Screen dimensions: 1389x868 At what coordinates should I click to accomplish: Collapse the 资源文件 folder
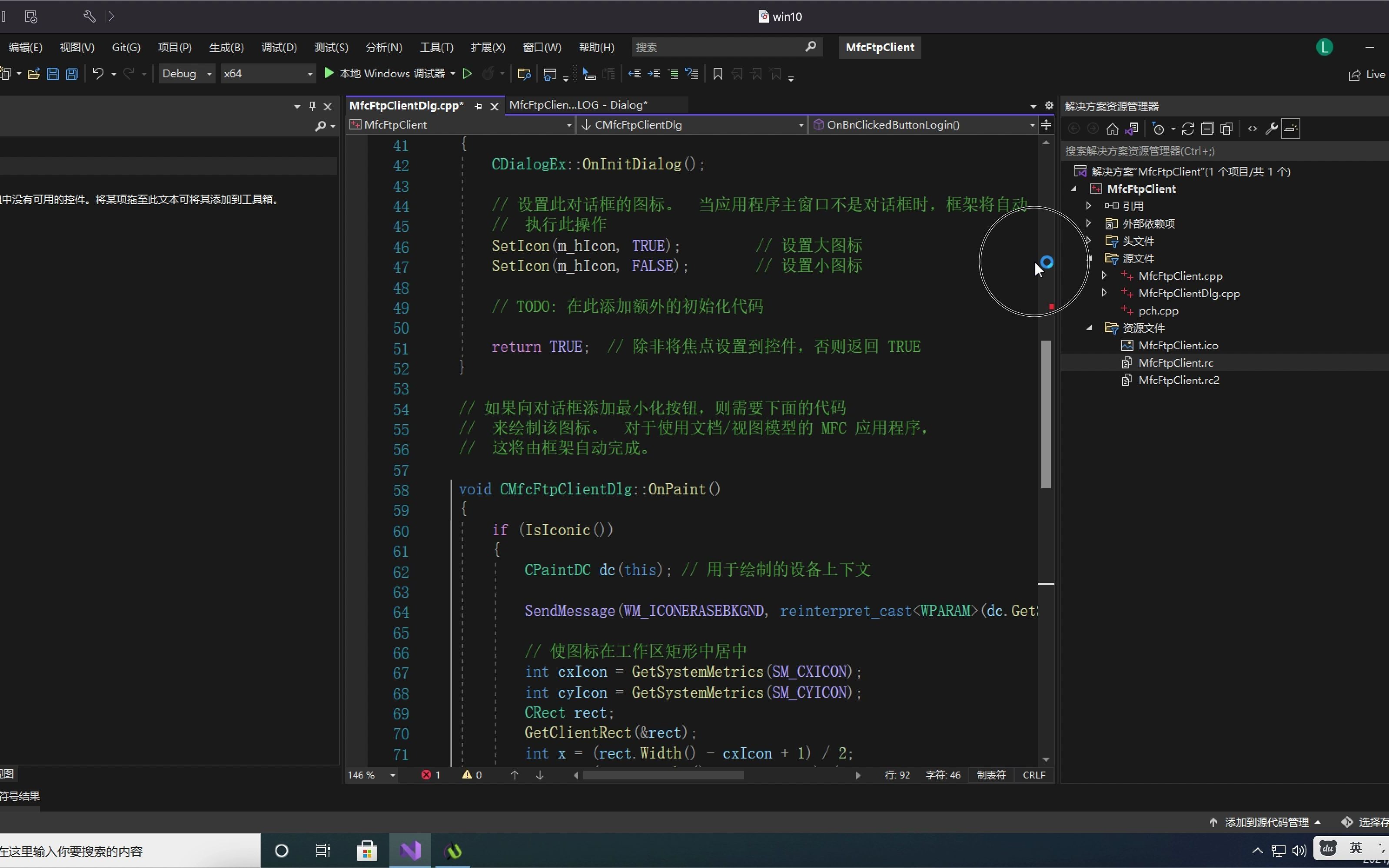1089,328
